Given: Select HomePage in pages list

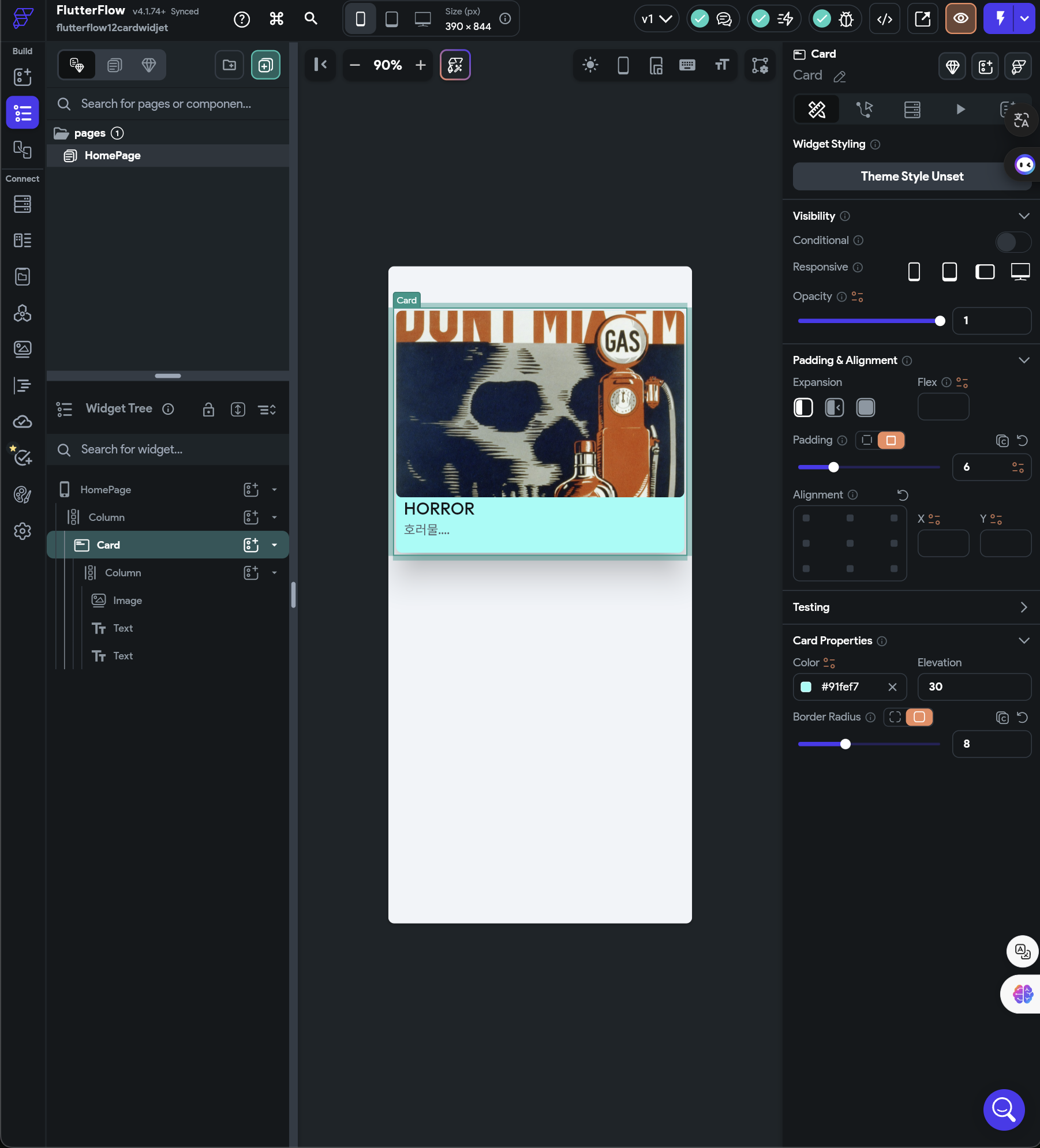Looking at the screenshot, I should (168, 156).
